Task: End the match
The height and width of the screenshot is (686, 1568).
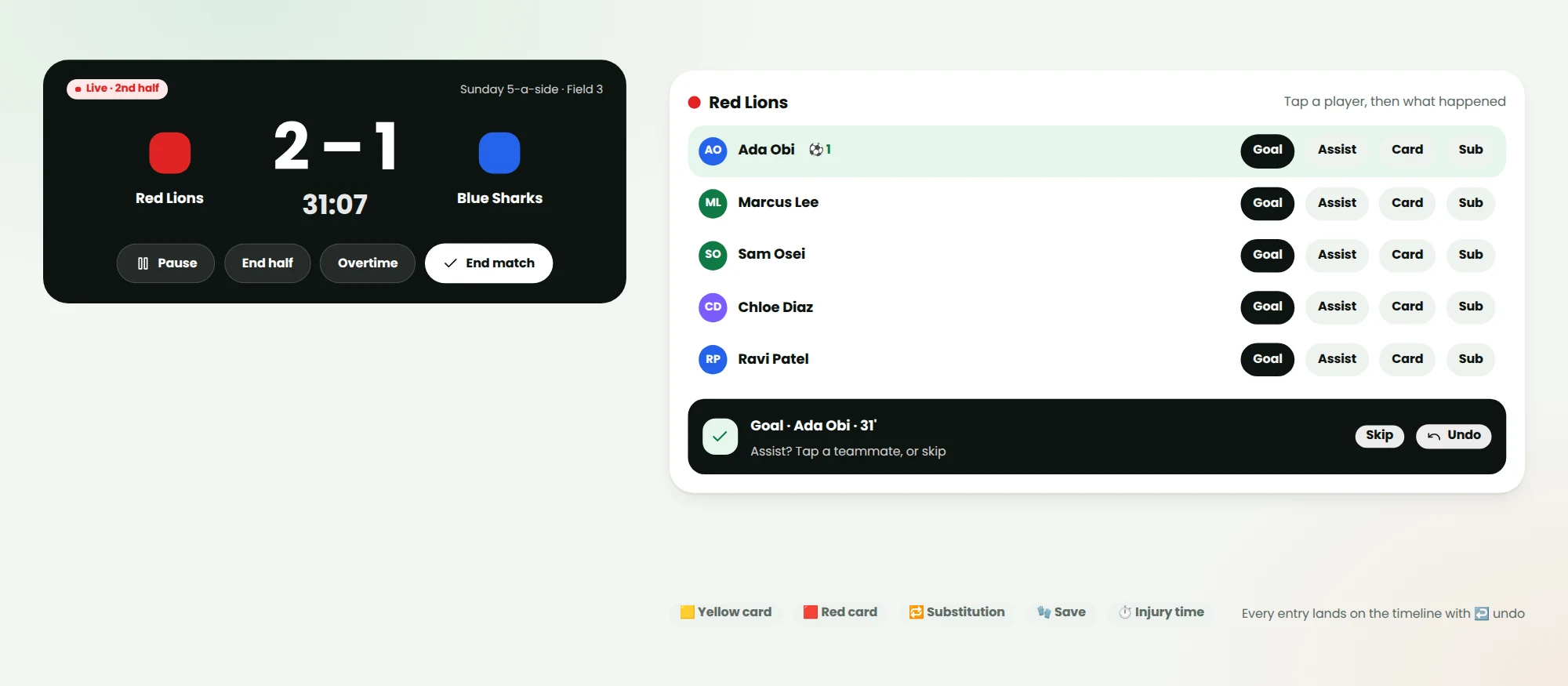Action: point(489,263)
